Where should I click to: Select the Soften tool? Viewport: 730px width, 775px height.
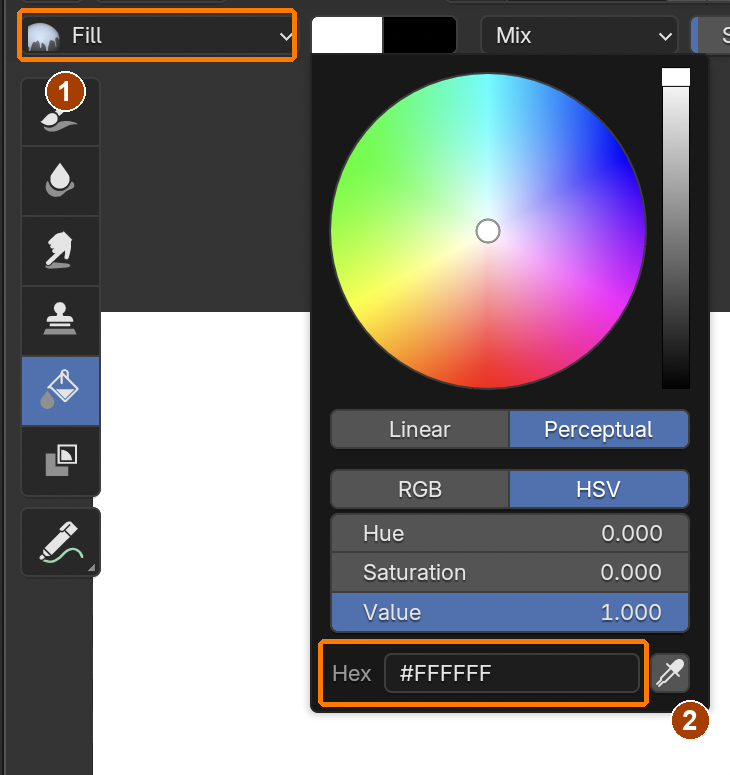coord(60,181)
